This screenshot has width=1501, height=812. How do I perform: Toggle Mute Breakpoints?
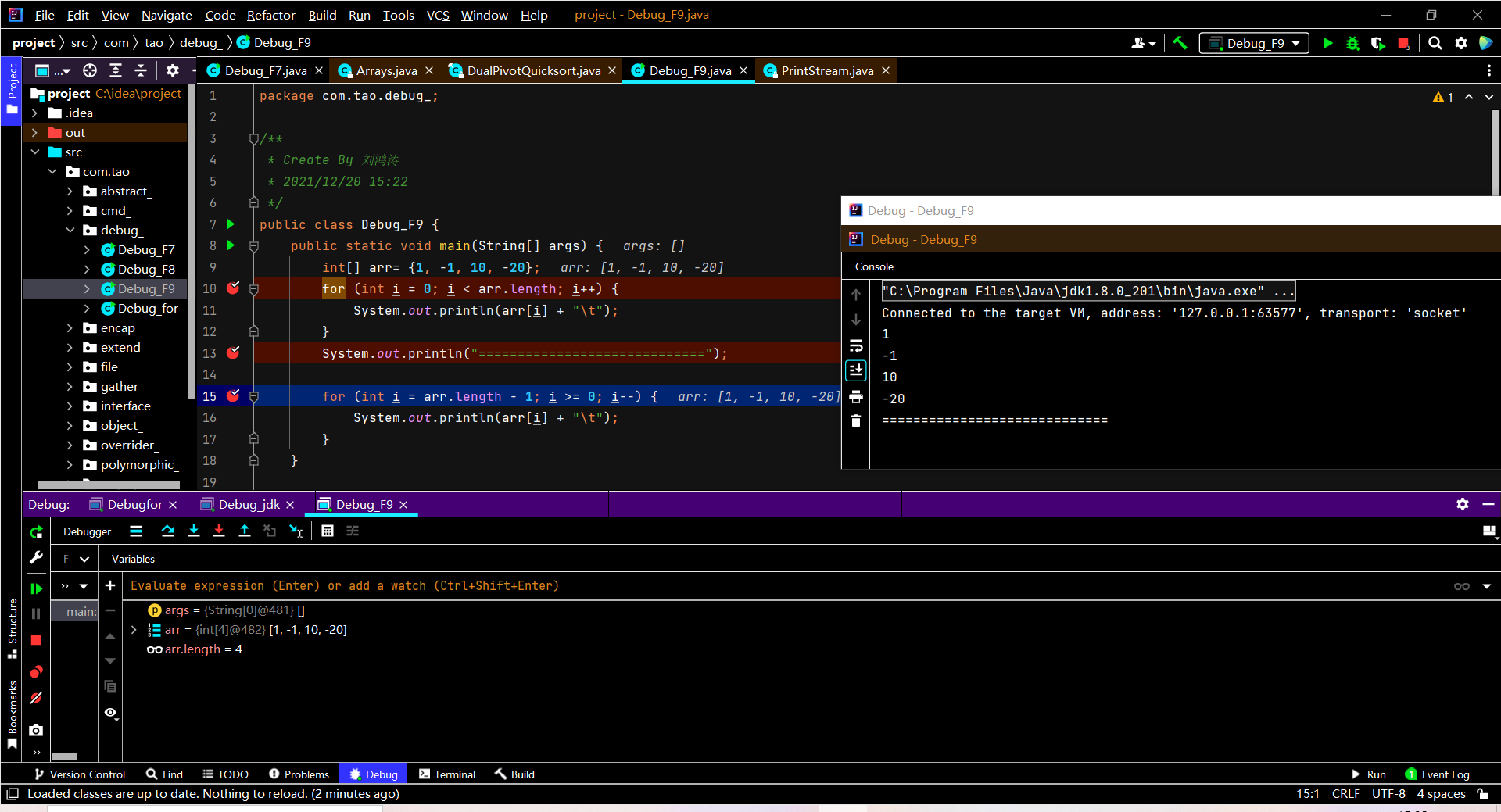click(37, 699)
